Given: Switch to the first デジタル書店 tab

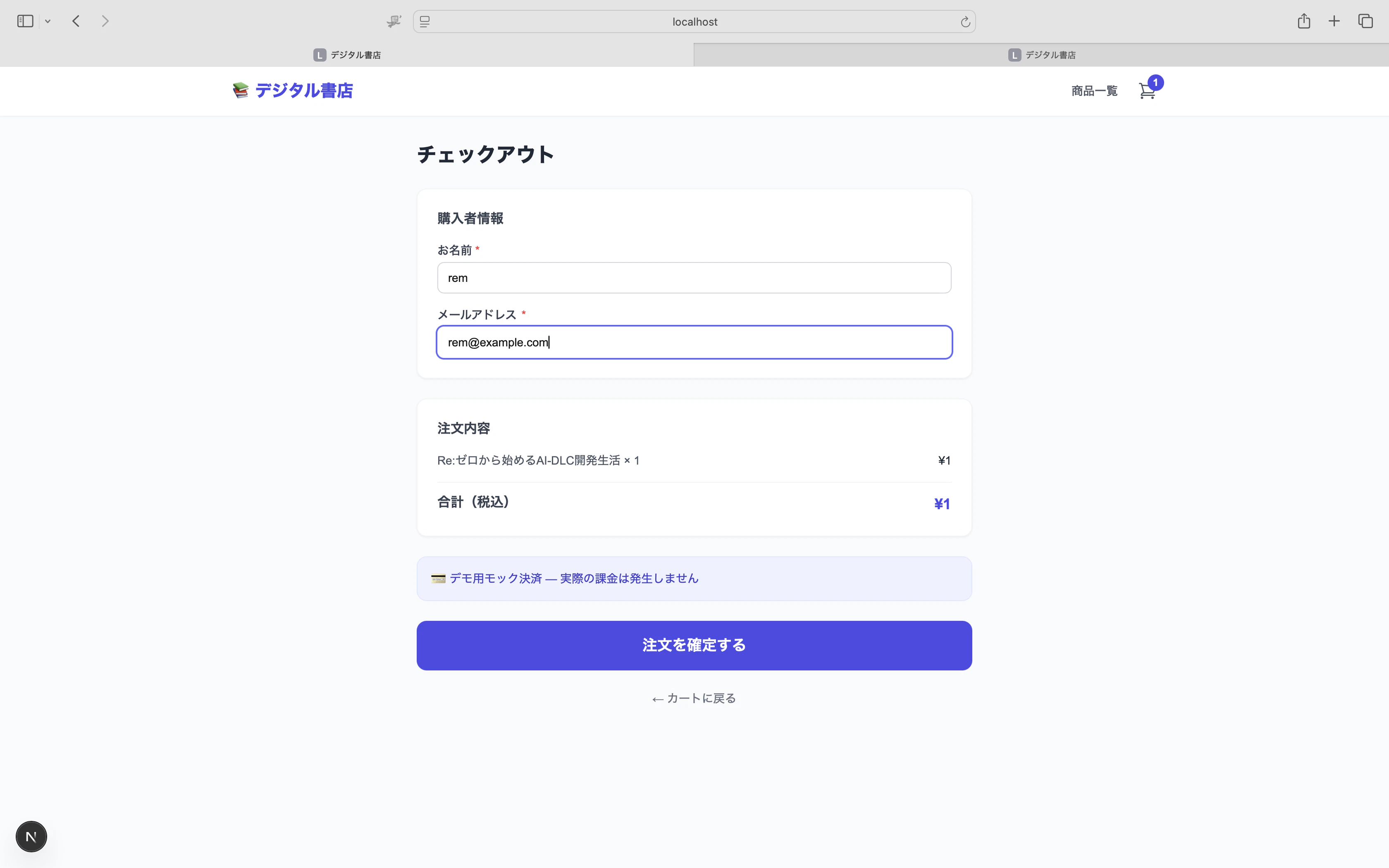Looking at the screenshot, I should pyautogui.click(x=347, y=55).
